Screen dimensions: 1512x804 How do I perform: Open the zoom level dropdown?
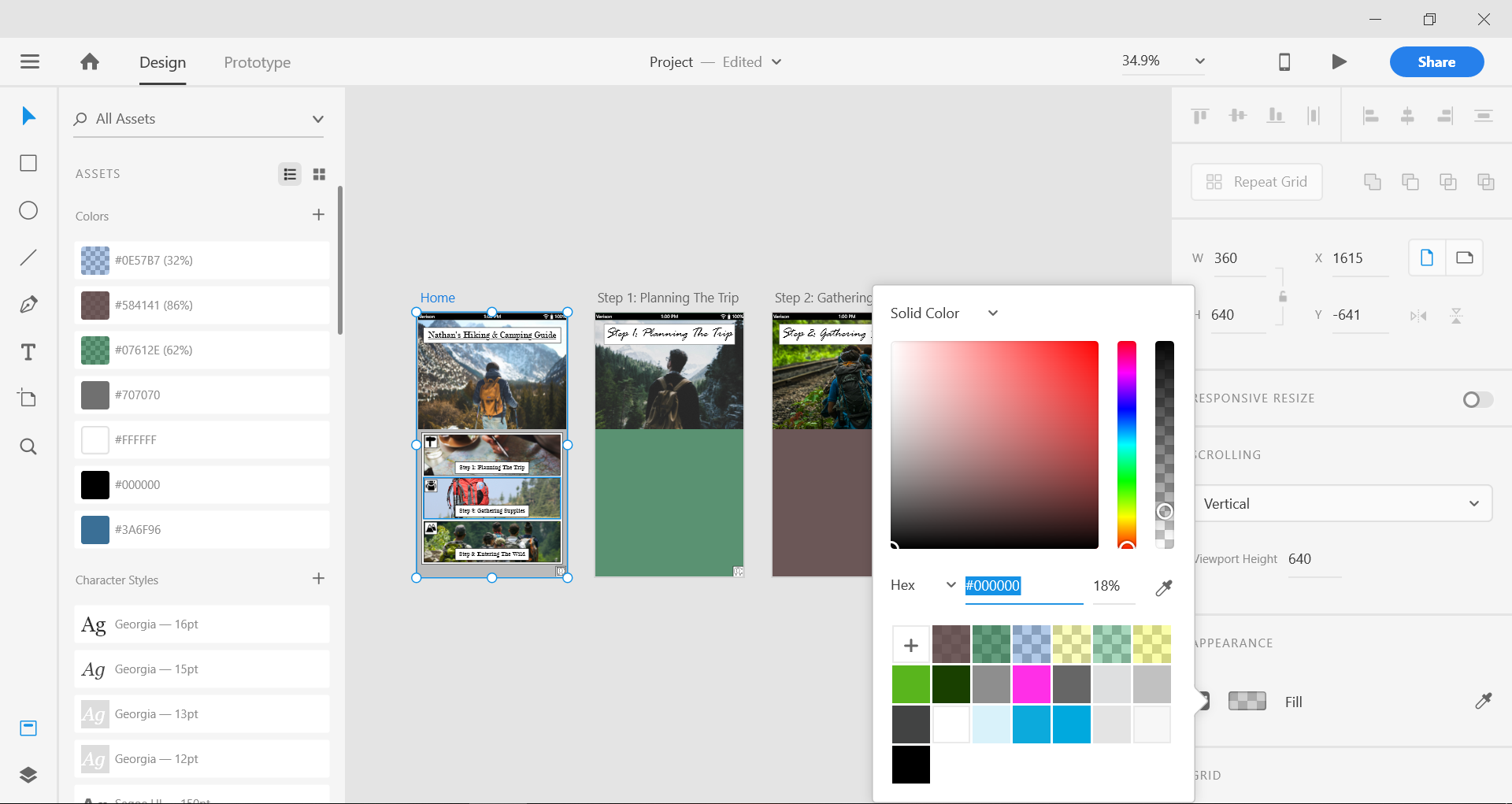1200,61
